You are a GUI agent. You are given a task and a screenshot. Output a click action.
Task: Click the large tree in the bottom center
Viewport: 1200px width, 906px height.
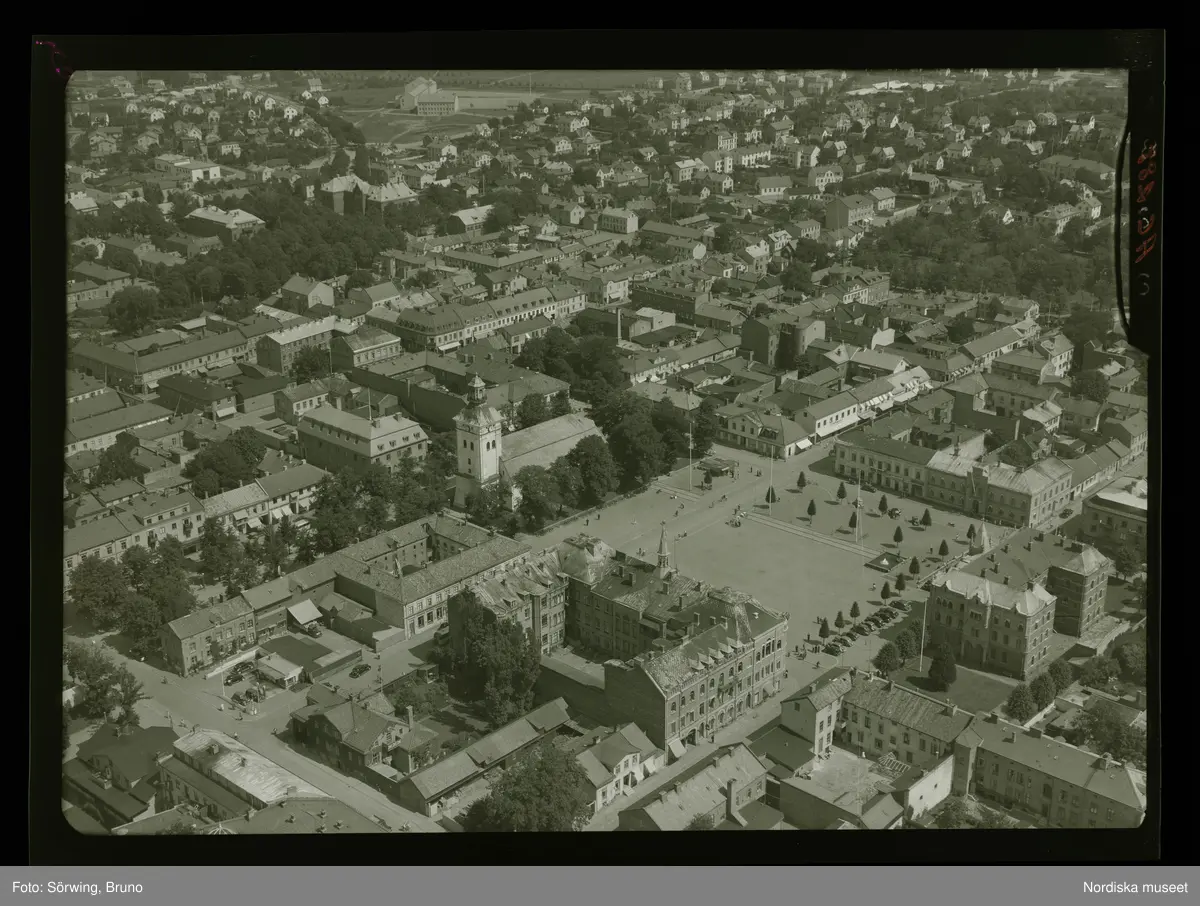532,793
